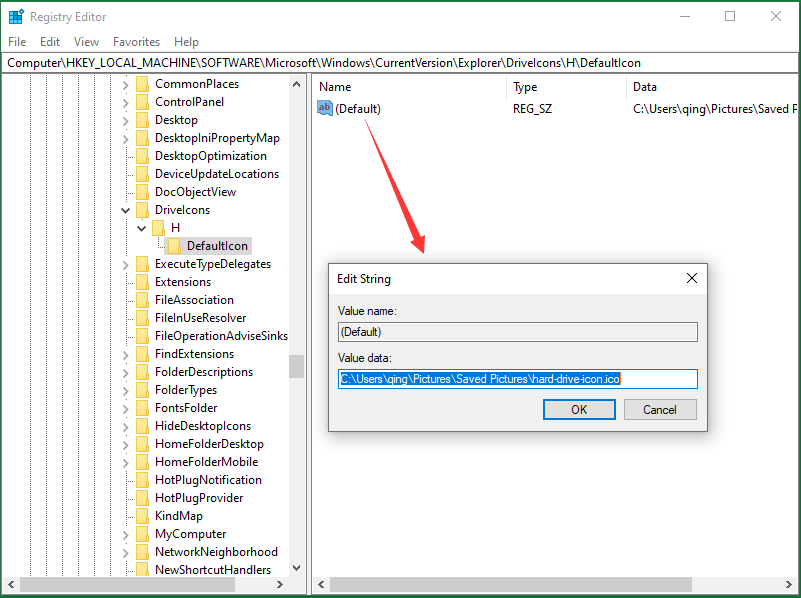
Task: Click the tree pane scroll-down arrow
Action: coord(296,568)
